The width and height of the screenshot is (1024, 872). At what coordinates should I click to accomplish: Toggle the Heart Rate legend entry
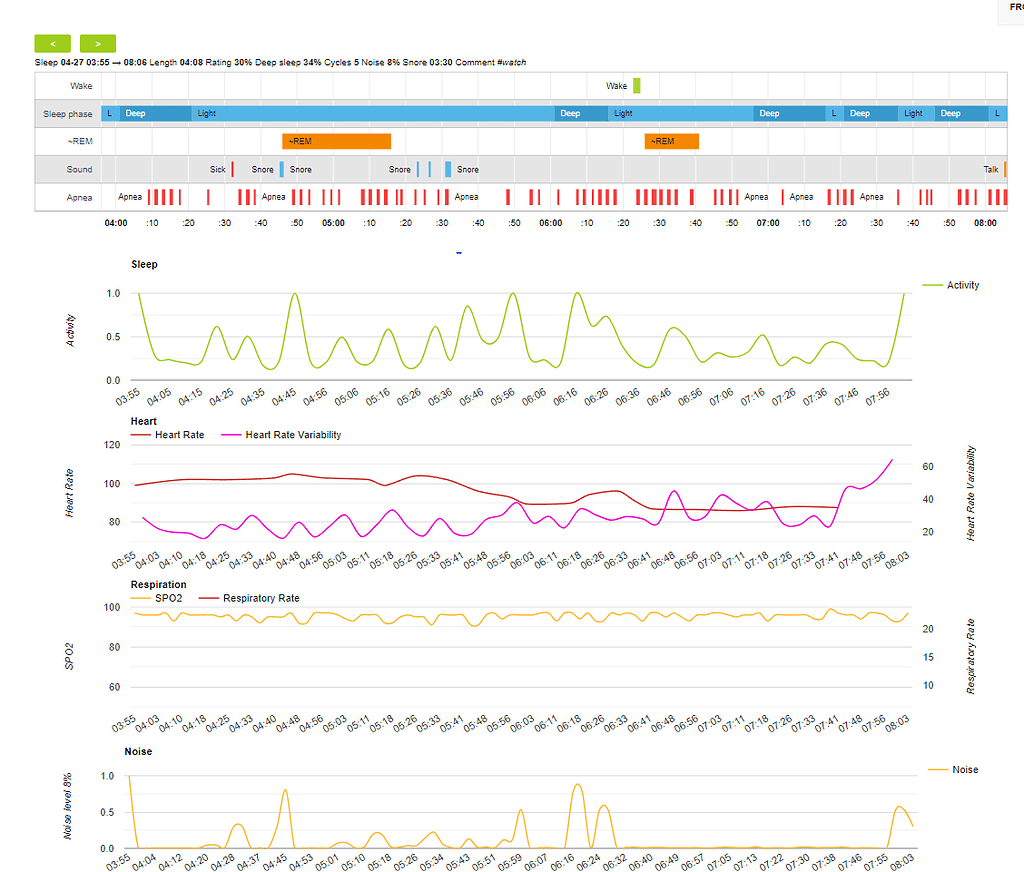pyautogui.click(x=168, y=435)
